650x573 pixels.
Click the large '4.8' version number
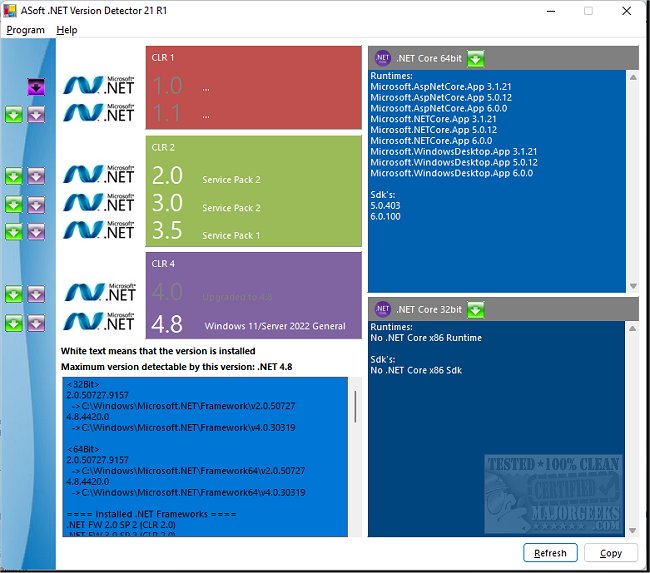(x=167, y=324)
